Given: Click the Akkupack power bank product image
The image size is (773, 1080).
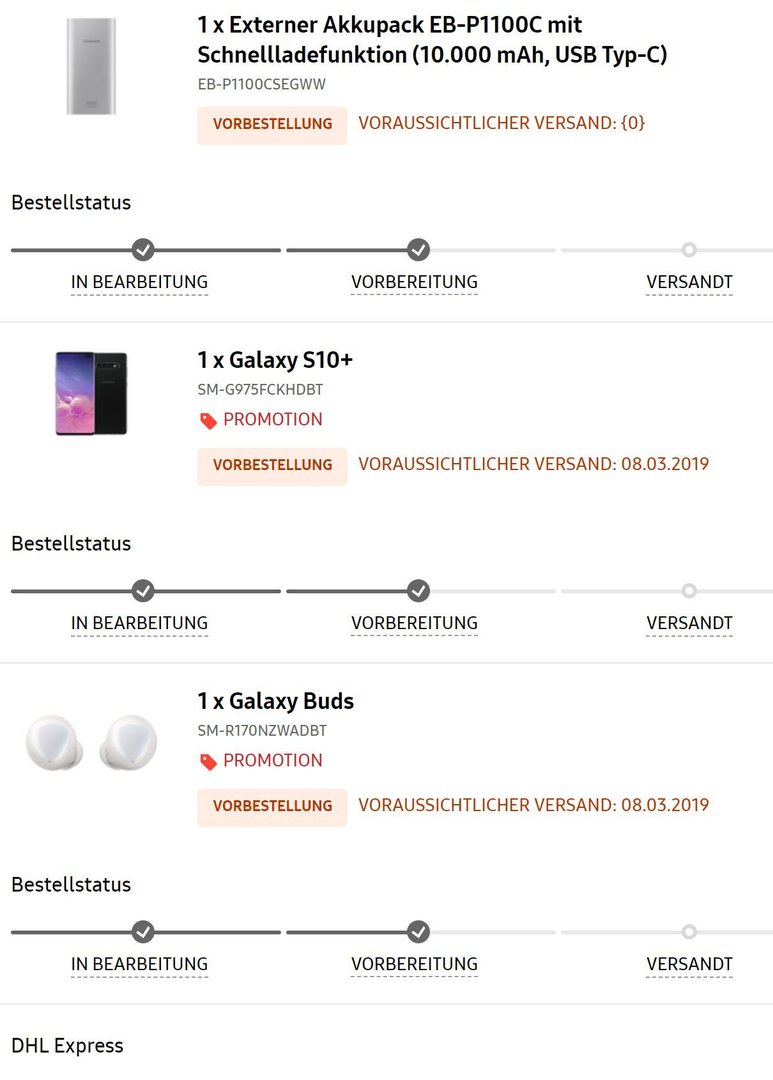Looking at the screenshot, I should point(91,66).
